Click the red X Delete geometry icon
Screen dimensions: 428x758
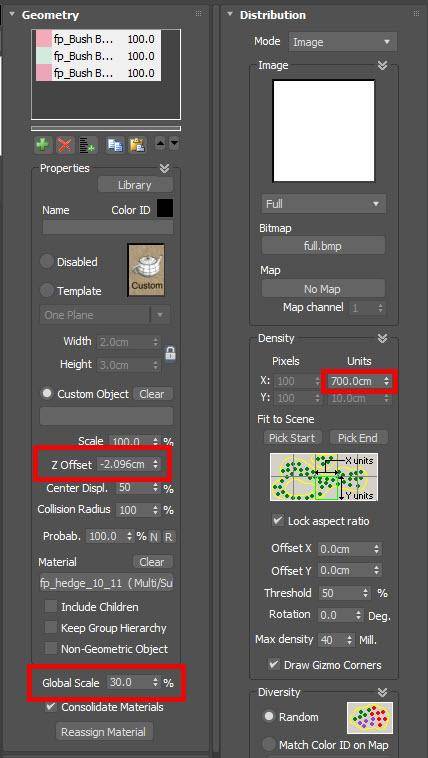tap(65, 145)
